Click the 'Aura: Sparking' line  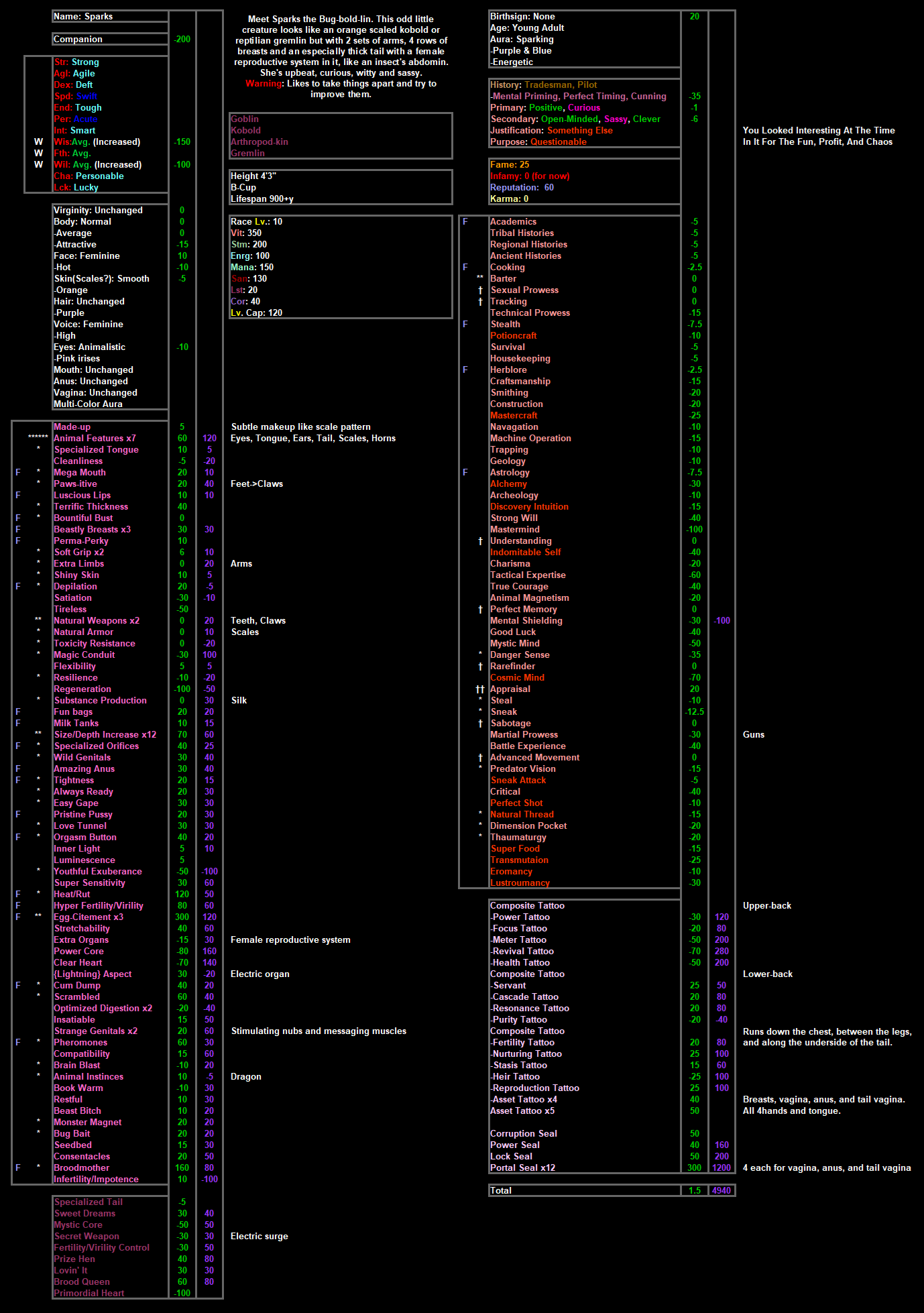(x=522, y=39)
